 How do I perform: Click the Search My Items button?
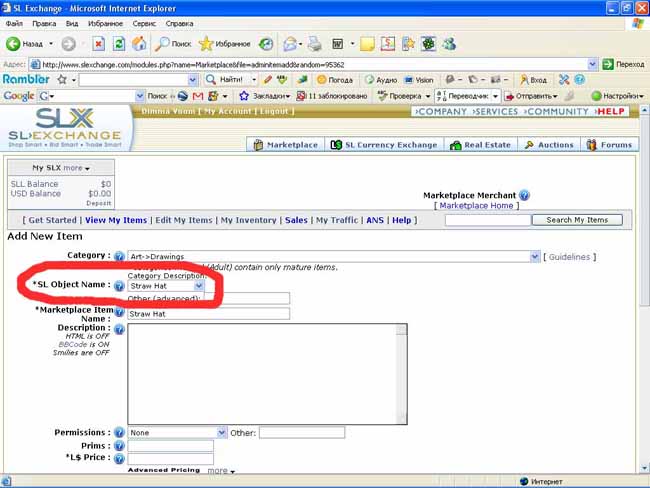[x=577, y=220]
